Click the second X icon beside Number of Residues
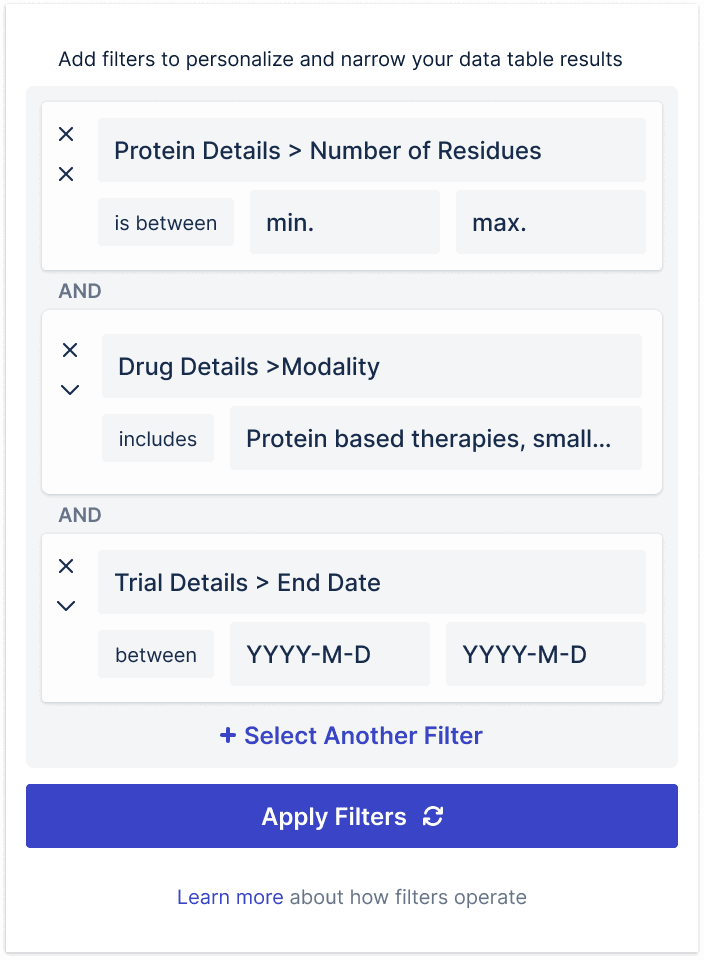The width and height of the screenshot is (704, 960). coord(66,174)
